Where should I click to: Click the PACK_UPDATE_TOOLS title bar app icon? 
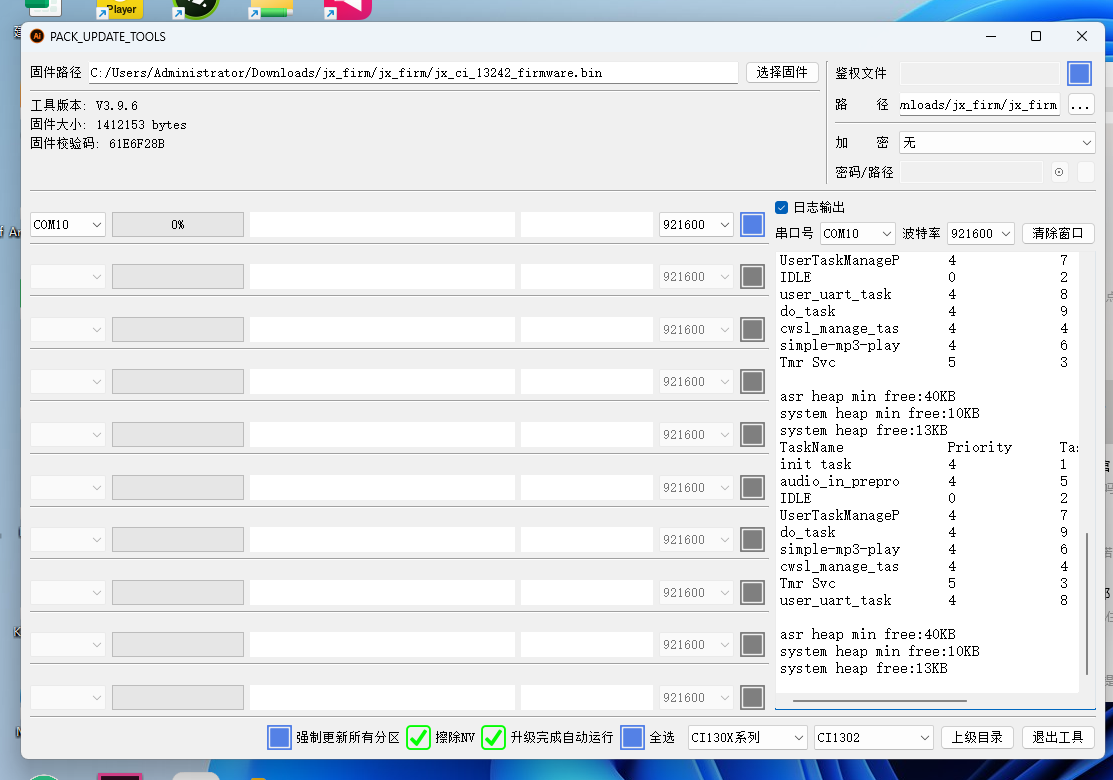[x=37, y=36]
